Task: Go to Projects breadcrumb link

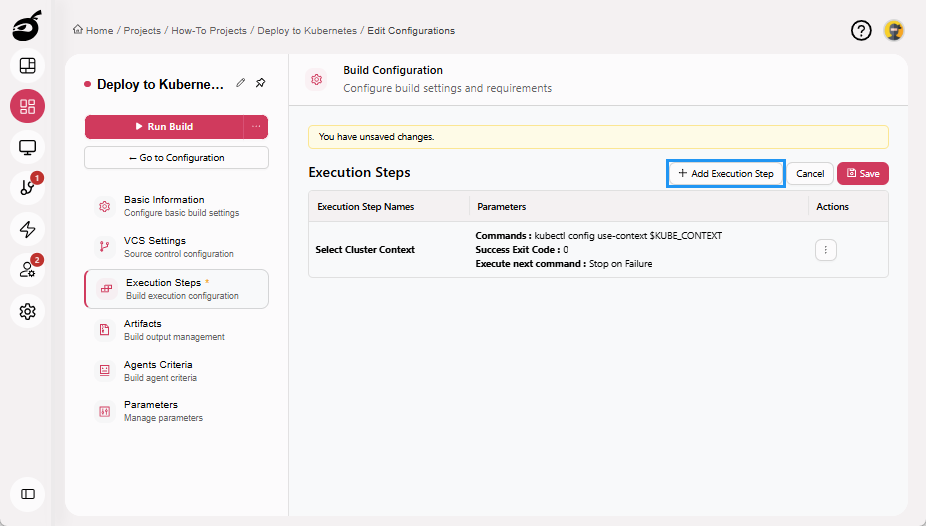Action: pos(142,31)
